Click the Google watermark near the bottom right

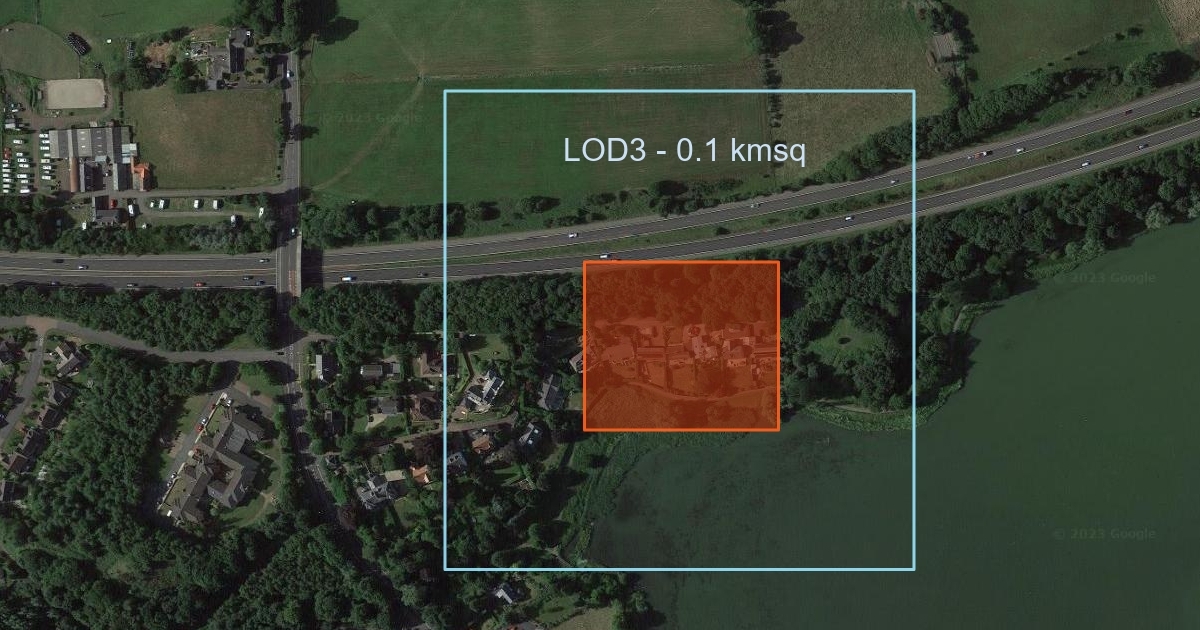(1104, 534)
